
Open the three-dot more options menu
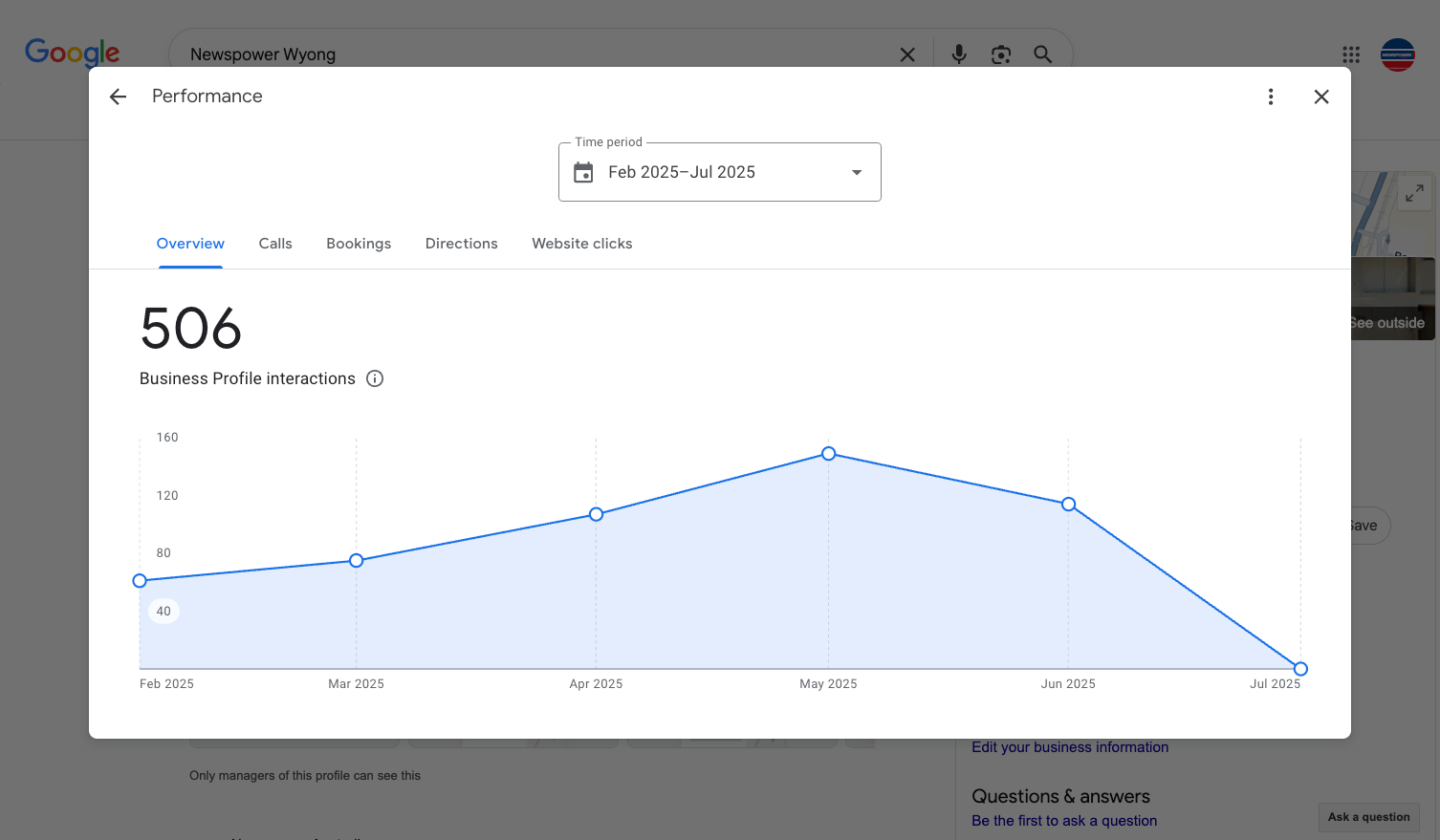[x=1271, y=97]
